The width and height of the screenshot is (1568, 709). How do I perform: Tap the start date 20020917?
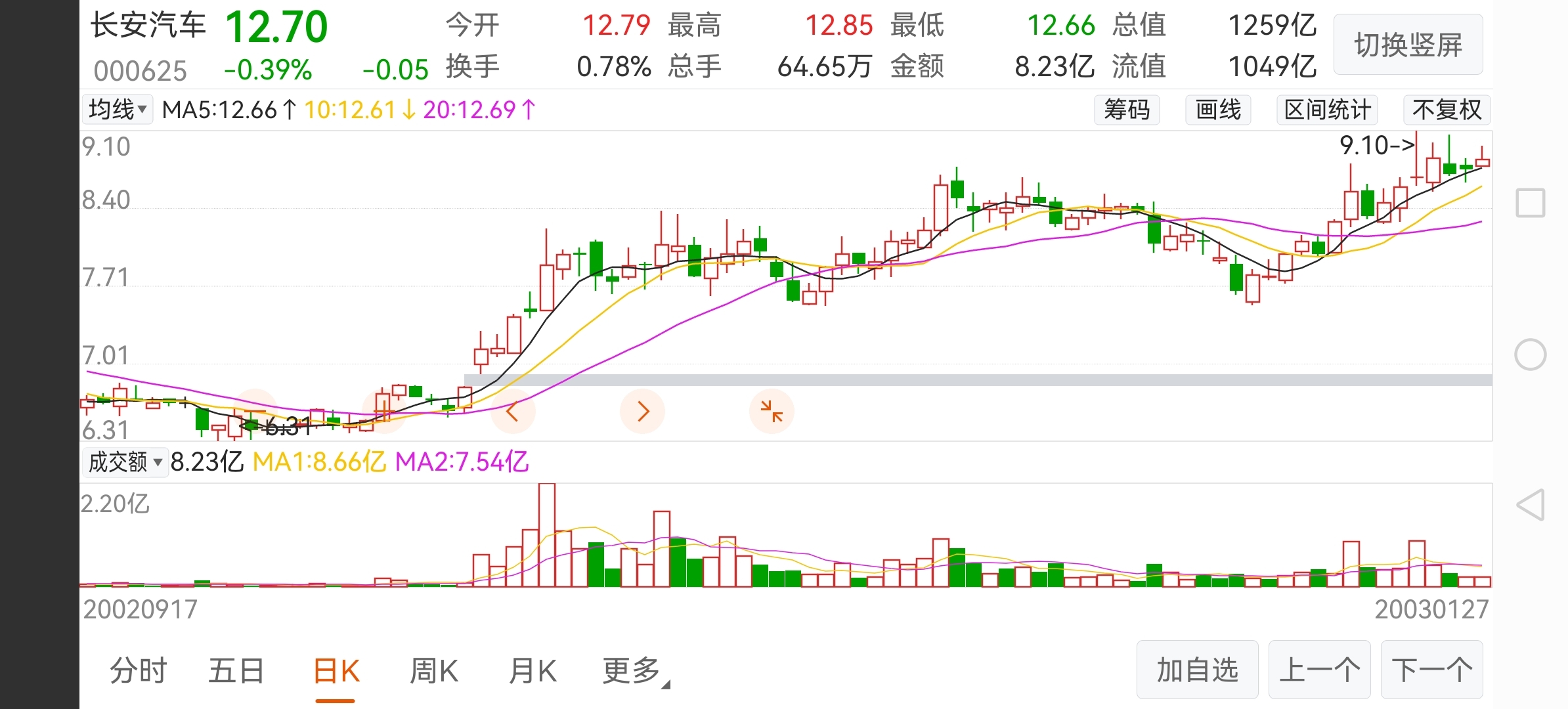pyautogui.click(x=140, y=609)
